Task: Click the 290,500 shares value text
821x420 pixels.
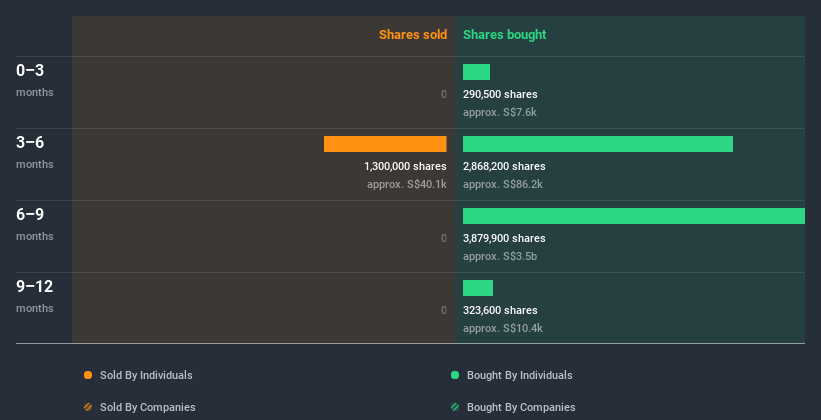Action: 500,94
